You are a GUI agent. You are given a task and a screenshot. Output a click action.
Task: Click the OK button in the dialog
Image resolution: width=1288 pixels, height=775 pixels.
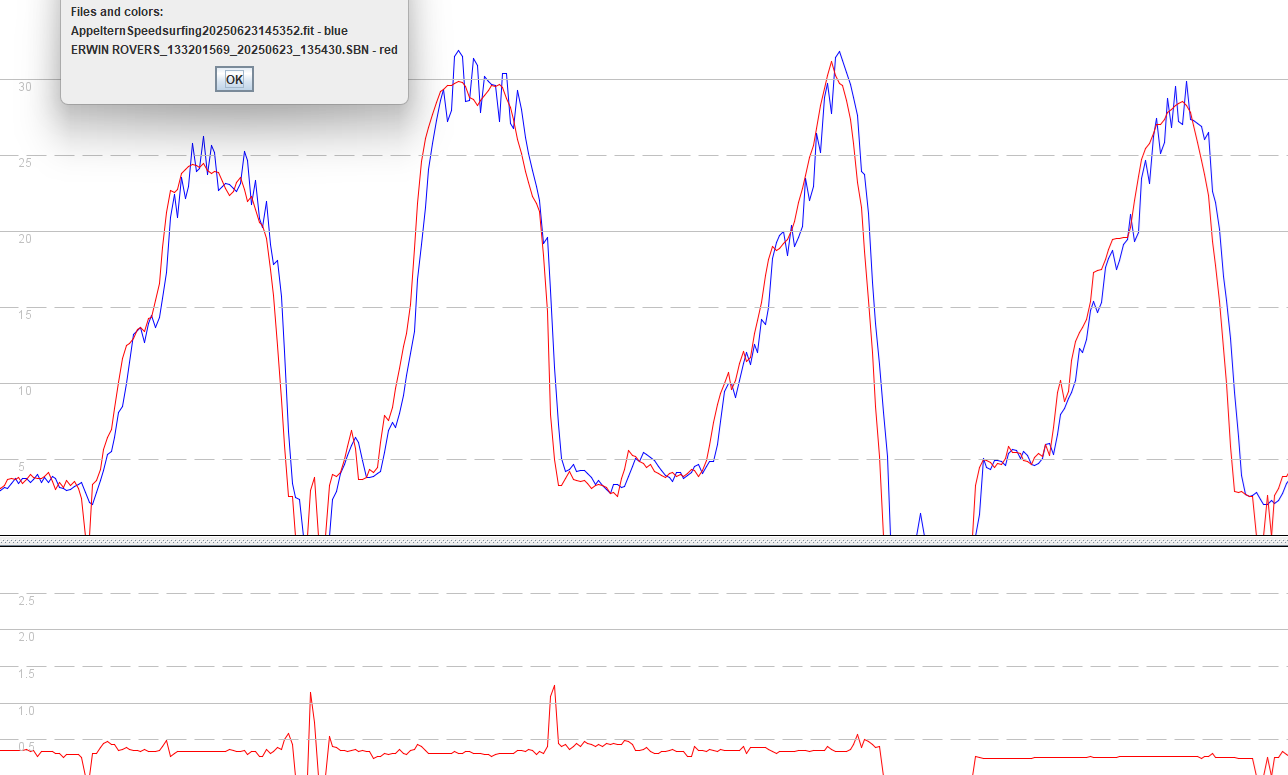tap(234, 79)
